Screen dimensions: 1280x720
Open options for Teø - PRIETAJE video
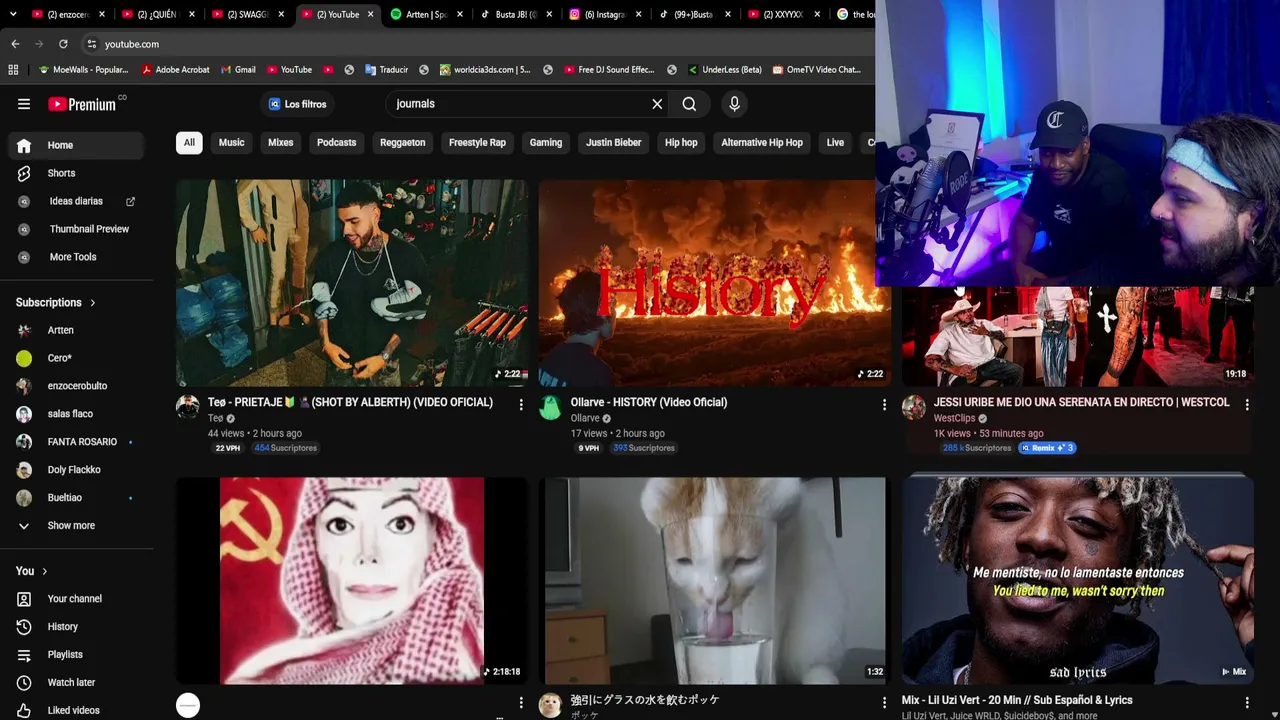click(x=521, y=404)
